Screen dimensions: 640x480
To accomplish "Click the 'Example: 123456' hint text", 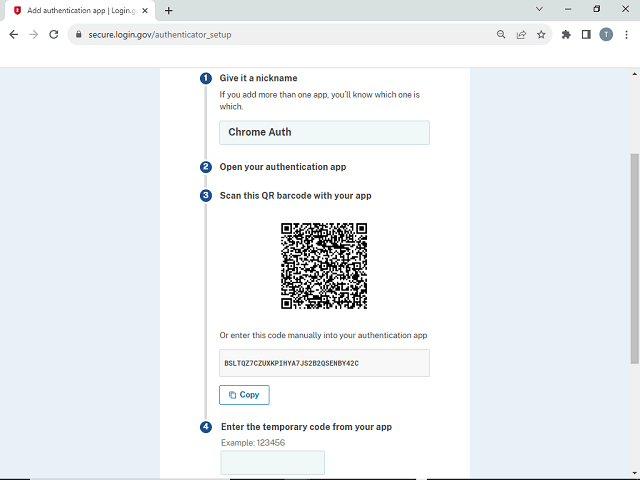I will (253, 443).
